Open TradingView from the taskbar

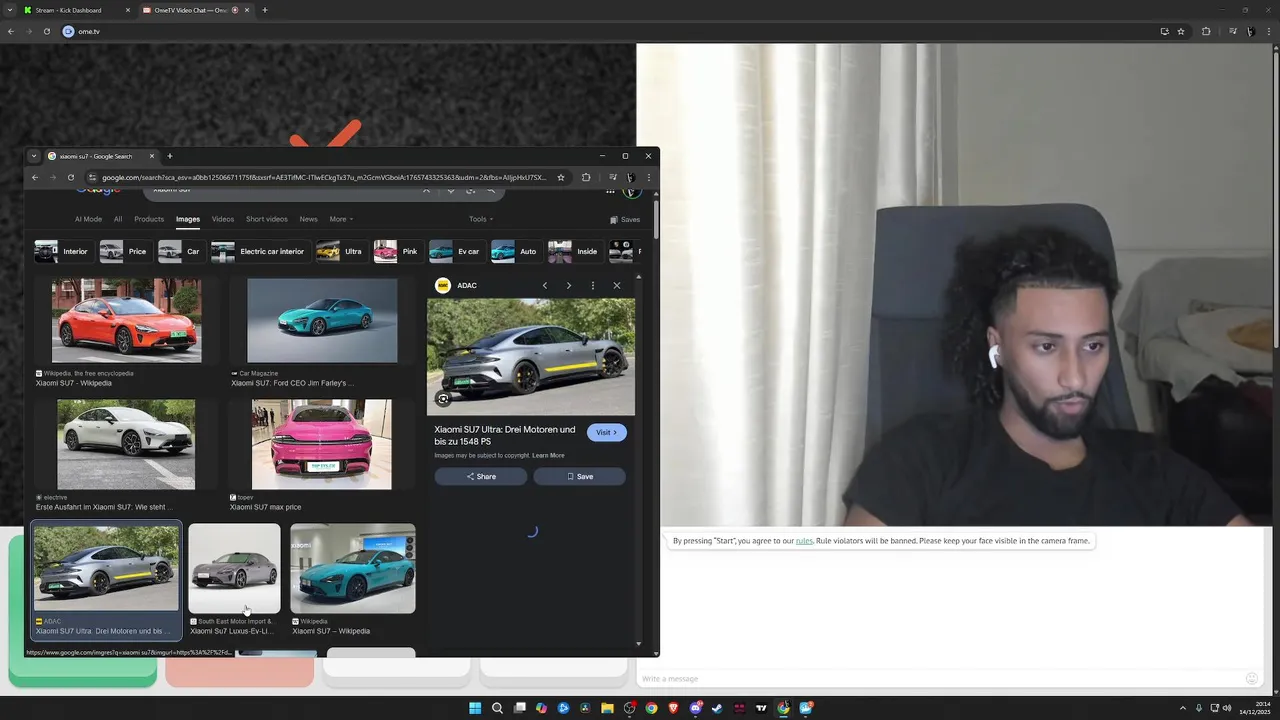coord(761,708)
